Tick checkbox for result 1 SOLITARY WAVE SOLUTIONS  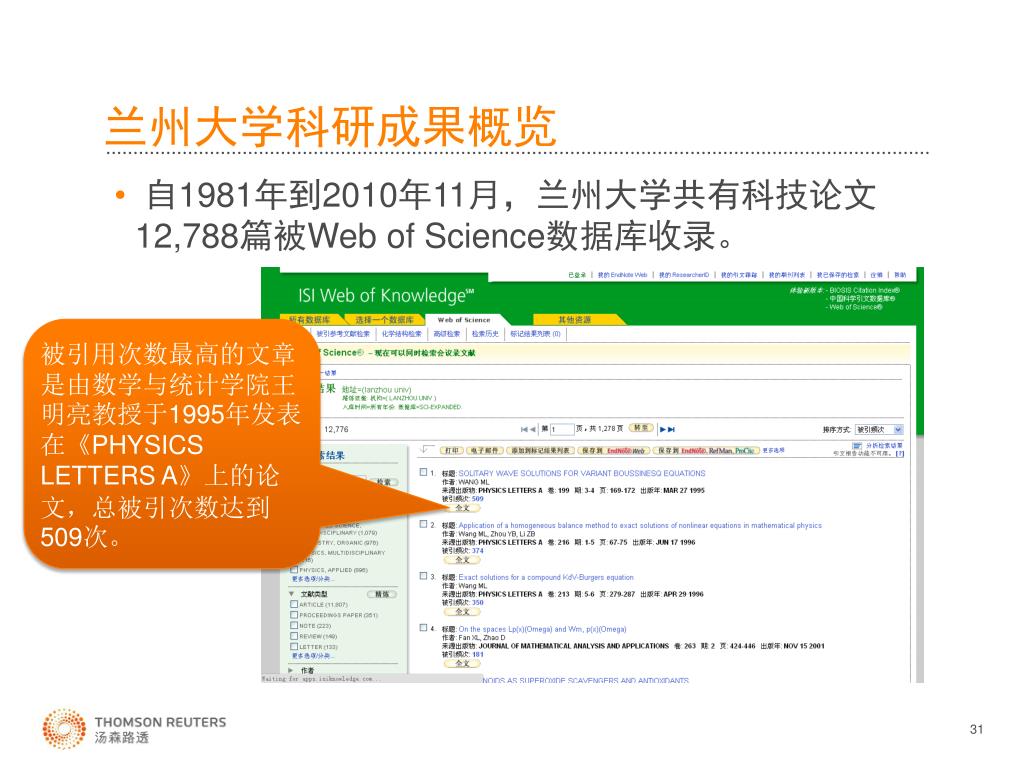tap(423, 472)
